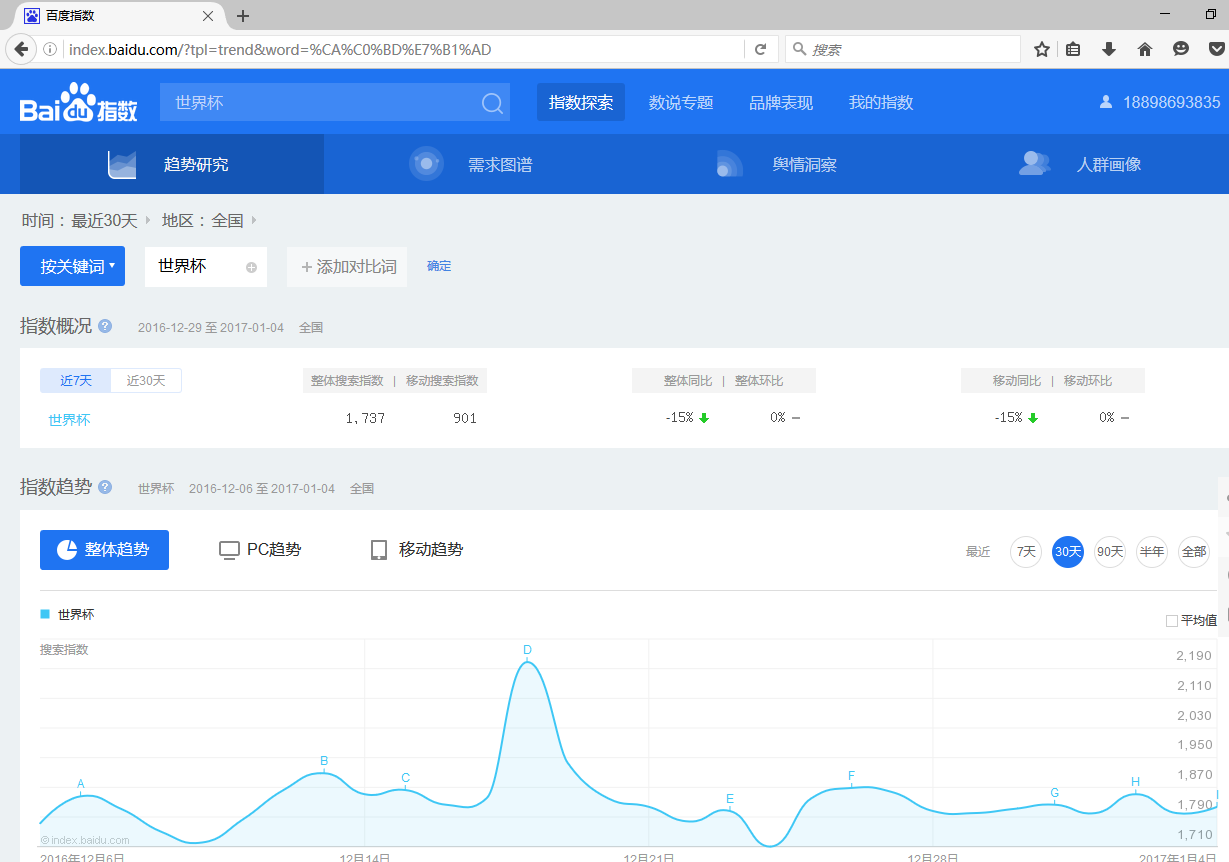This screenshot has height=862, width=1229.
Task: Select the 近7天 toggle
Action: click(76, 380)
